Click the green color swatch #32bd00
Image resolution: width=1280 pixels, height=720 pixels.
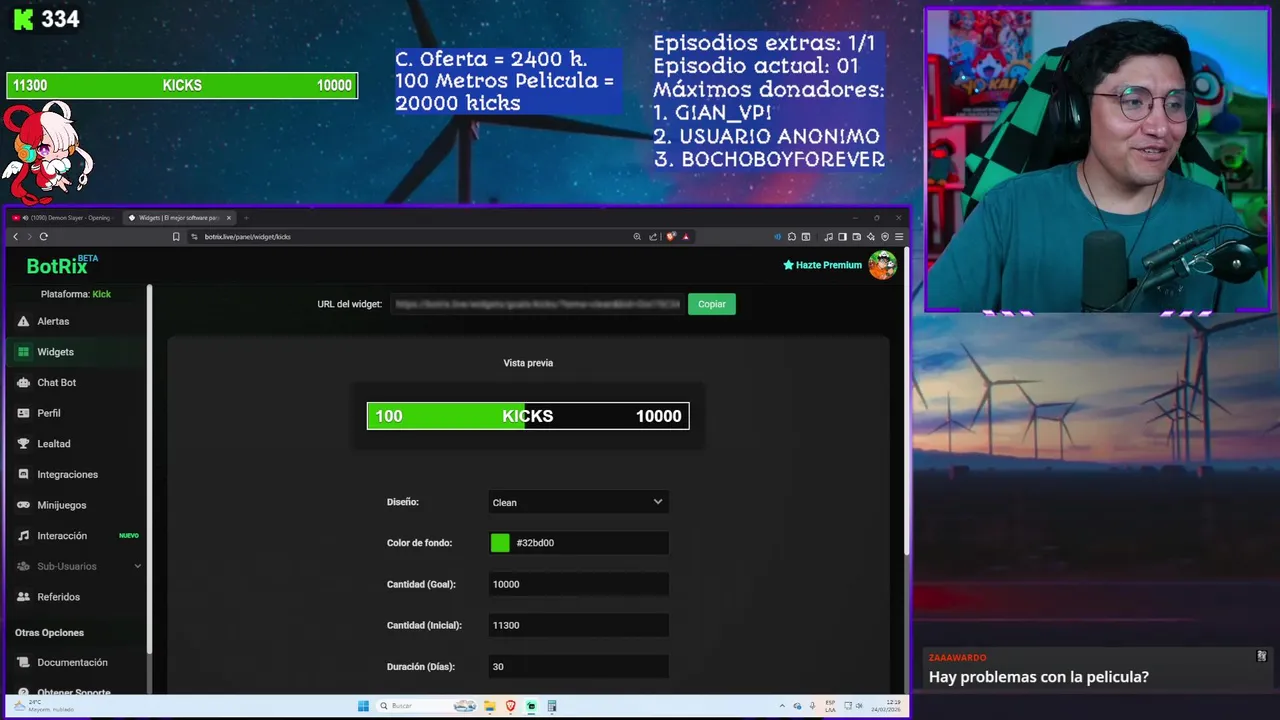(500, 543)
